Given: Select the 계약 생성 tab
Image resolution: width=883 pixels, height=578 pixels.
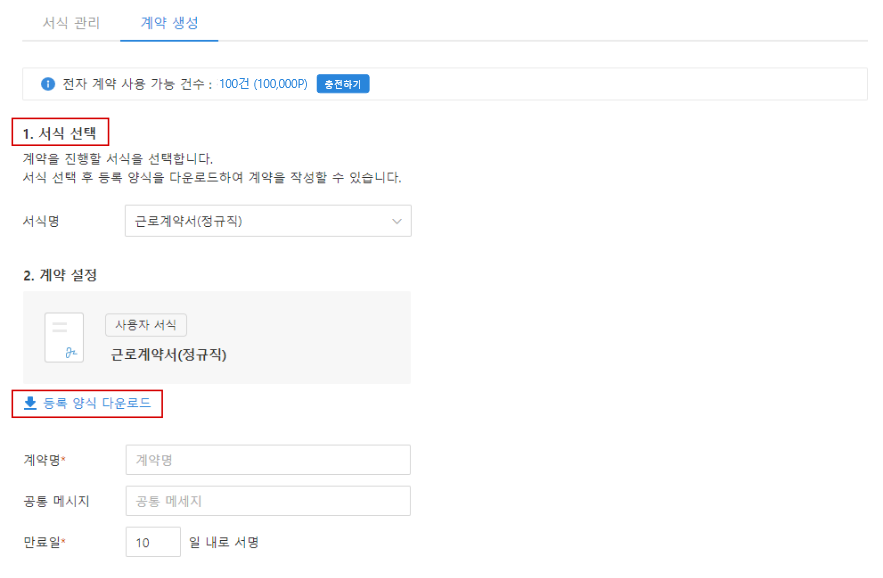Looking at the screenshot, I should [x=170, y=23].
